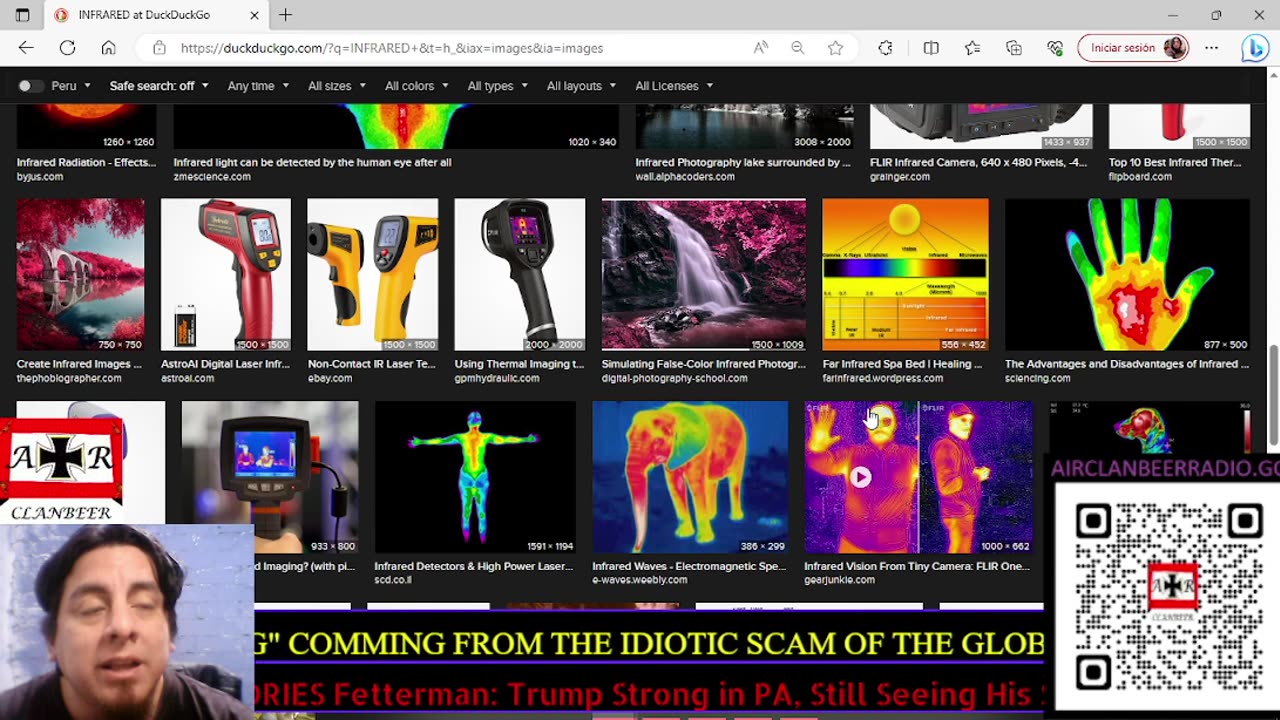Screen dimensions: 1280x720
Task: Open the red AstroAI laser thermometer image
Action: point(226,275)
